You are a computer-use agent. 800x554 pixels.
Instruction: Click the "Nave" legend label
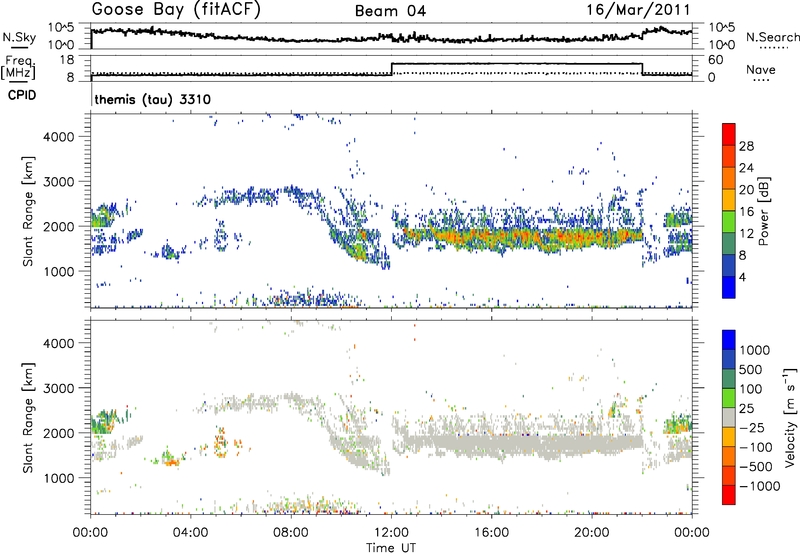(x=761, y=69)
